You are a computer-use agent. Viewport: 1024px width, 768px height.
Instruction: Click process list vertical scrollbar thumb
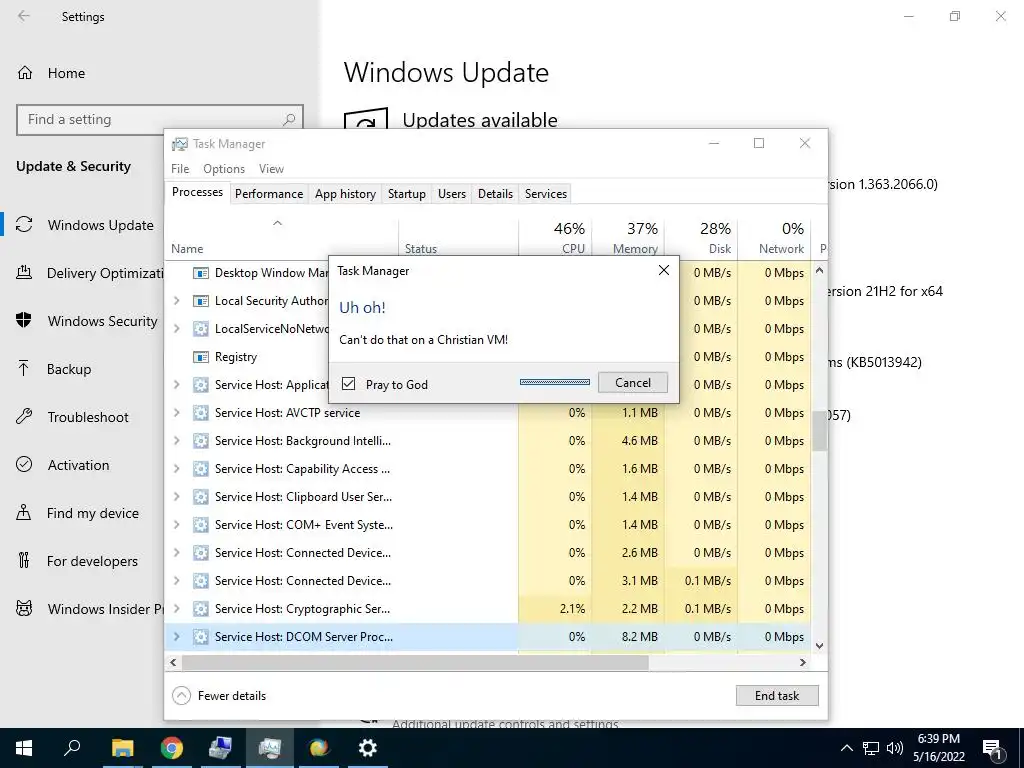click(x=819, y=430)
